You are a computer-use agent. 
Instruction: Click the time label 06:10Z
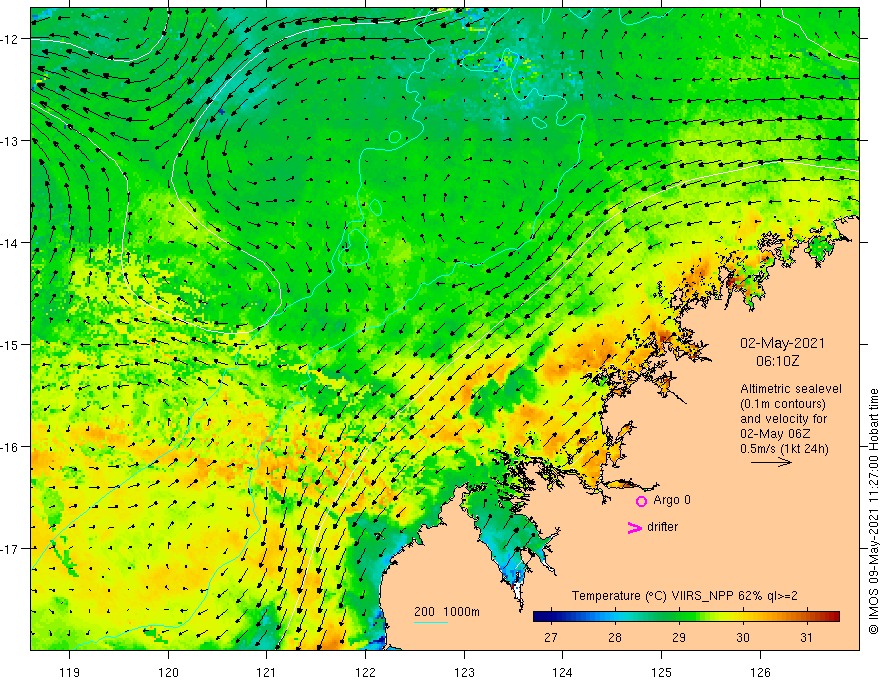click(x=777, y=361)
